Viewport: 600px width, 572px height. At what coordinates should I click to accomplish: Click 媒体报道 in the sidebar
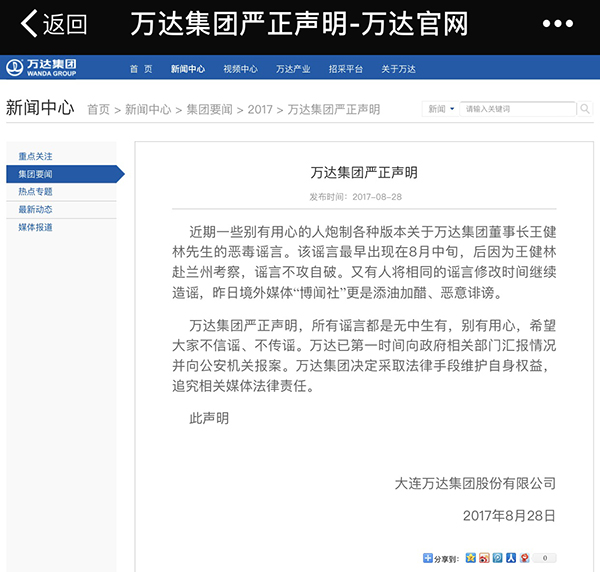click(36, 227)
